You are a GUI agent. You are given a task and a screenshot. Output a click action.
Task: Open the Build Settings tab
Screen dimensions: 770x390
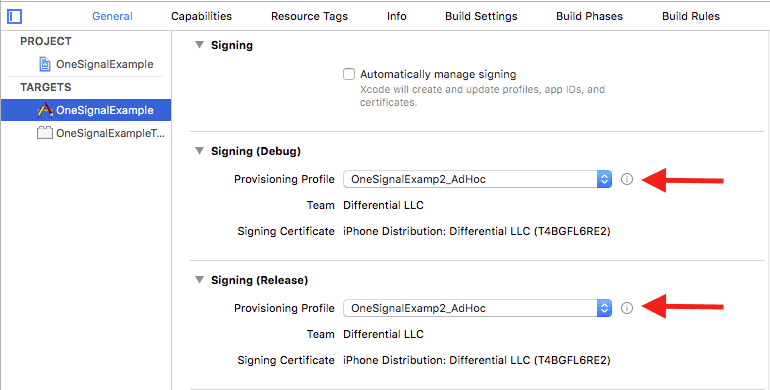pos(481,16)
